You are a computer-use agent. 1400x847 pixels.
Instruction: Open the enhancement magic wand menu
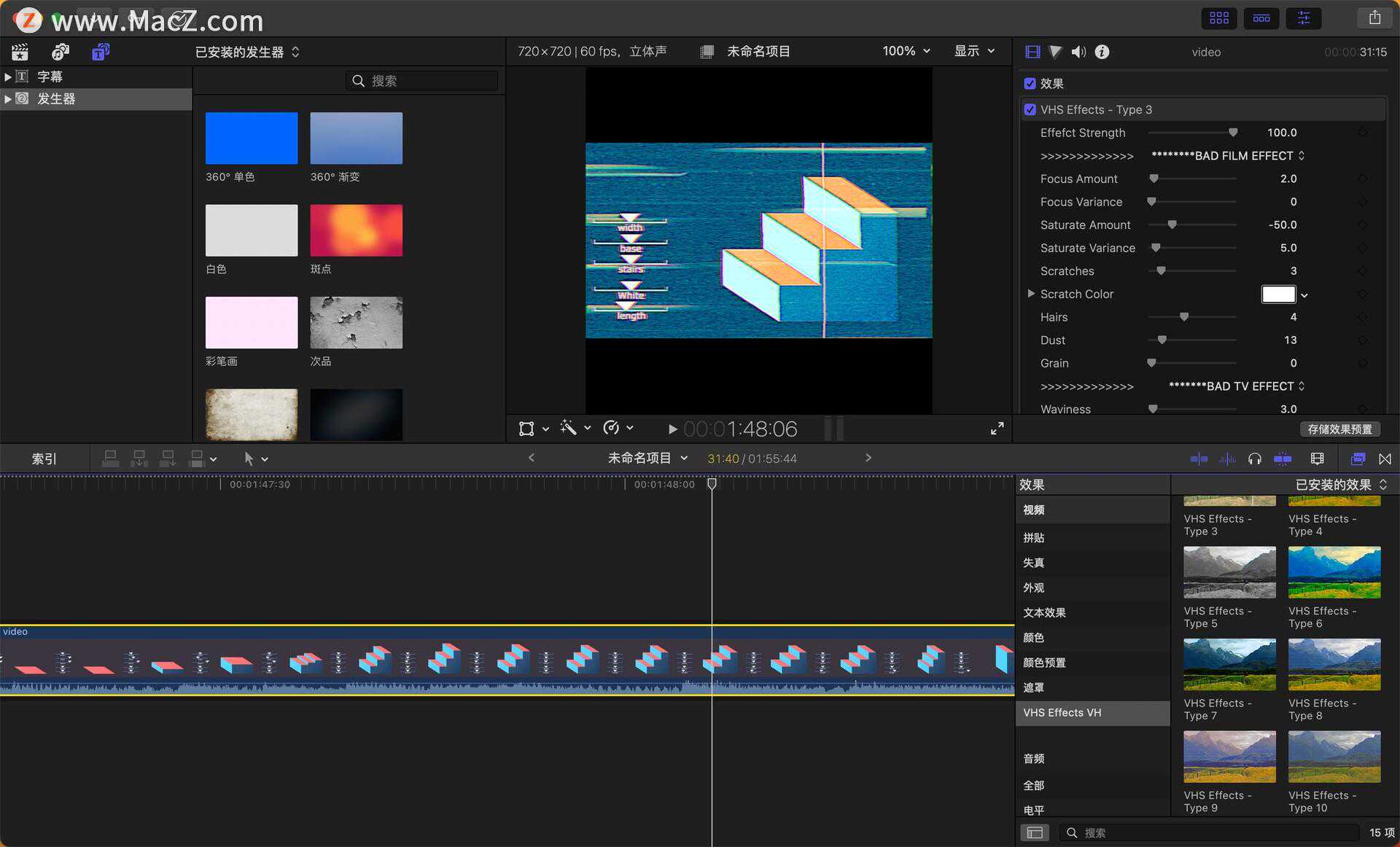tap(575, 428)
